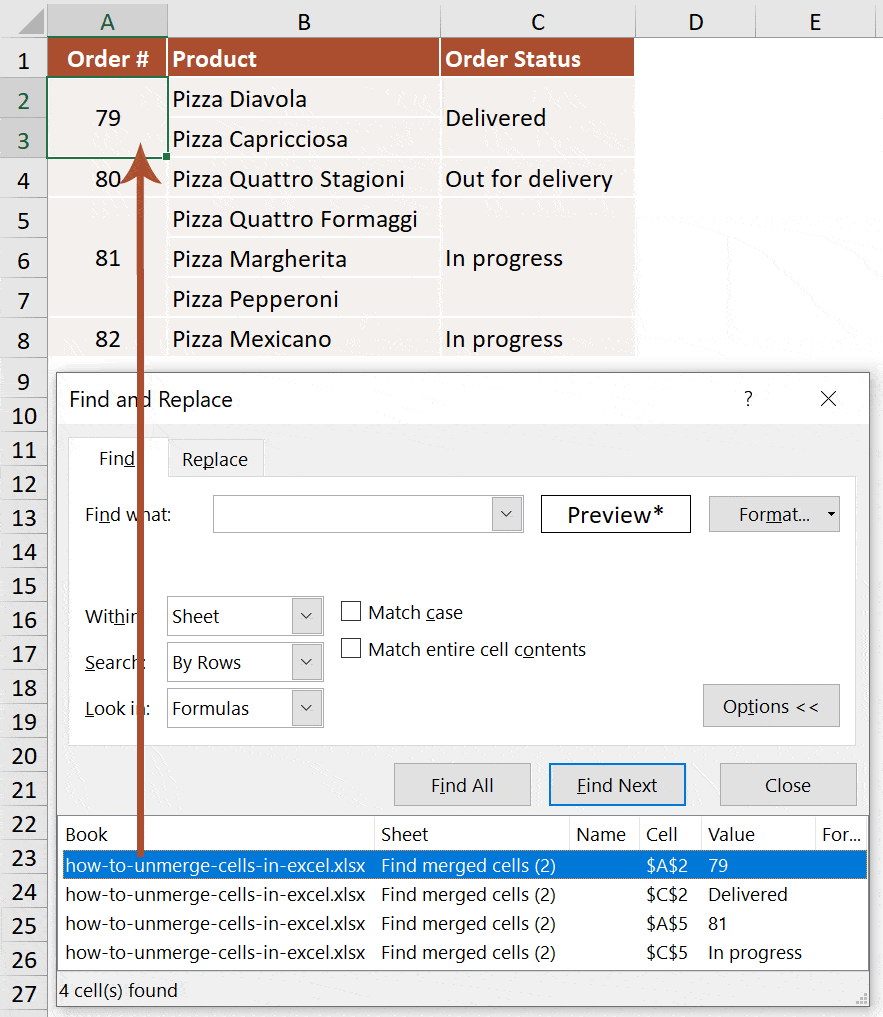Open the Within dropdown showing Sheet

point(307,616)
